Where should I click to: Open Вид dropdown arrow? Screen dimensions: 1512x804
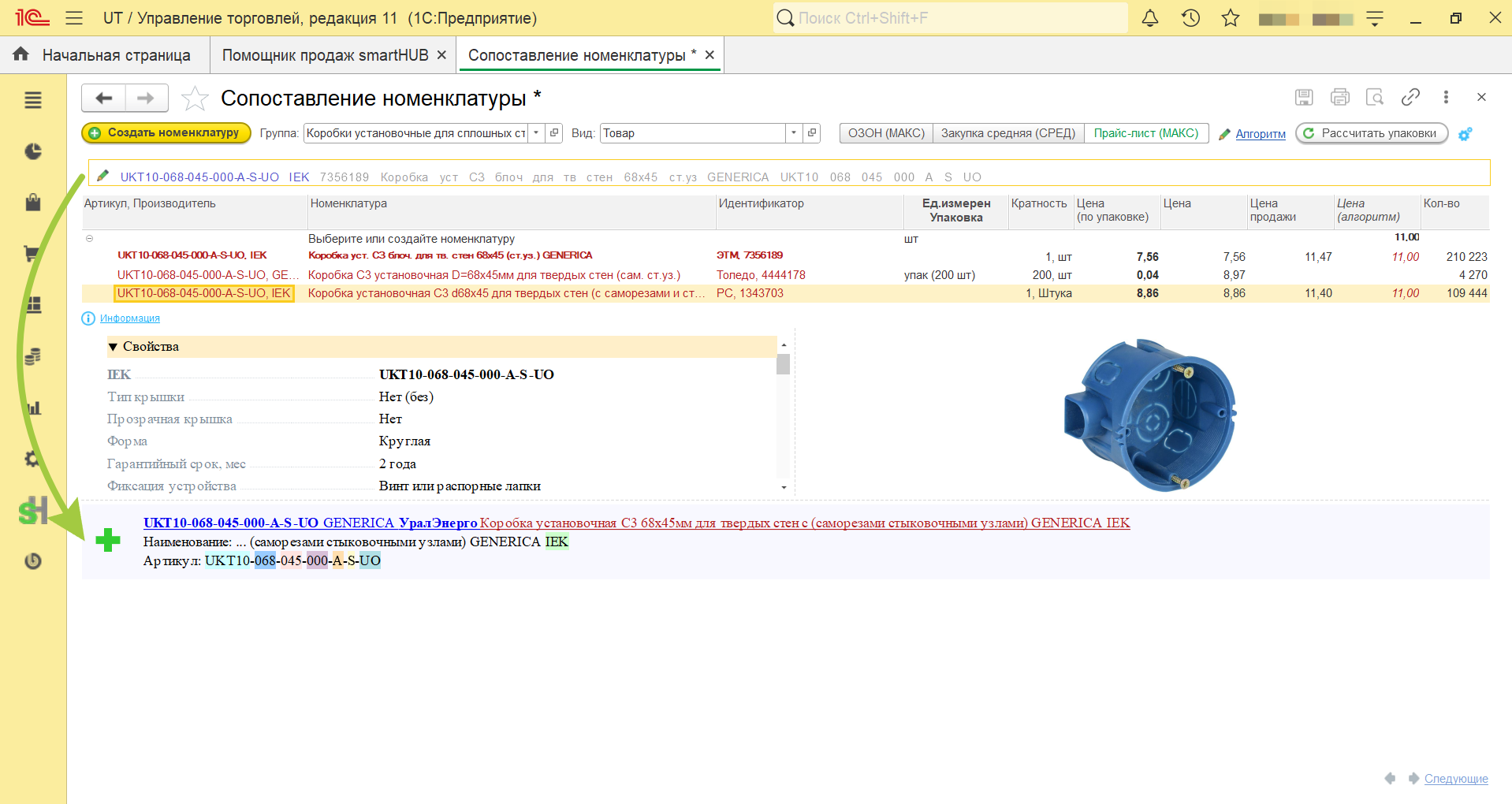point(794,133)
